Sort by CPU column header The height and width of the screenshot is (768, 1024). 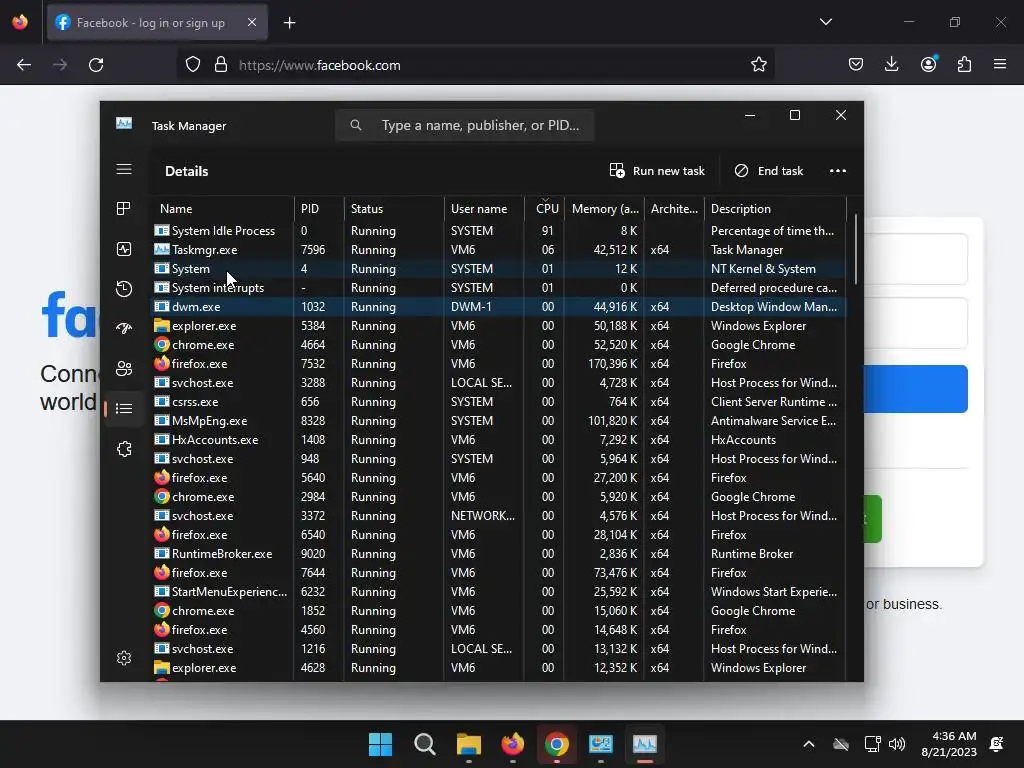pos(545,209)
